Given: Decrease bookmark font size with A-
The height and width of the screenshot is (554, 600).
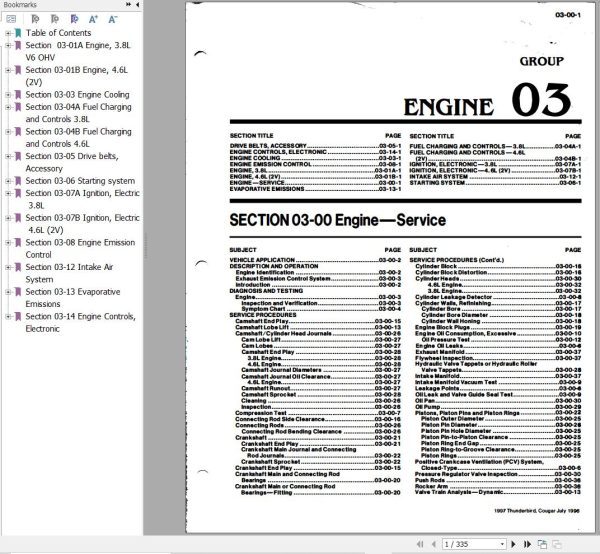Looking at the screenshot, I should tap(112, 19).
